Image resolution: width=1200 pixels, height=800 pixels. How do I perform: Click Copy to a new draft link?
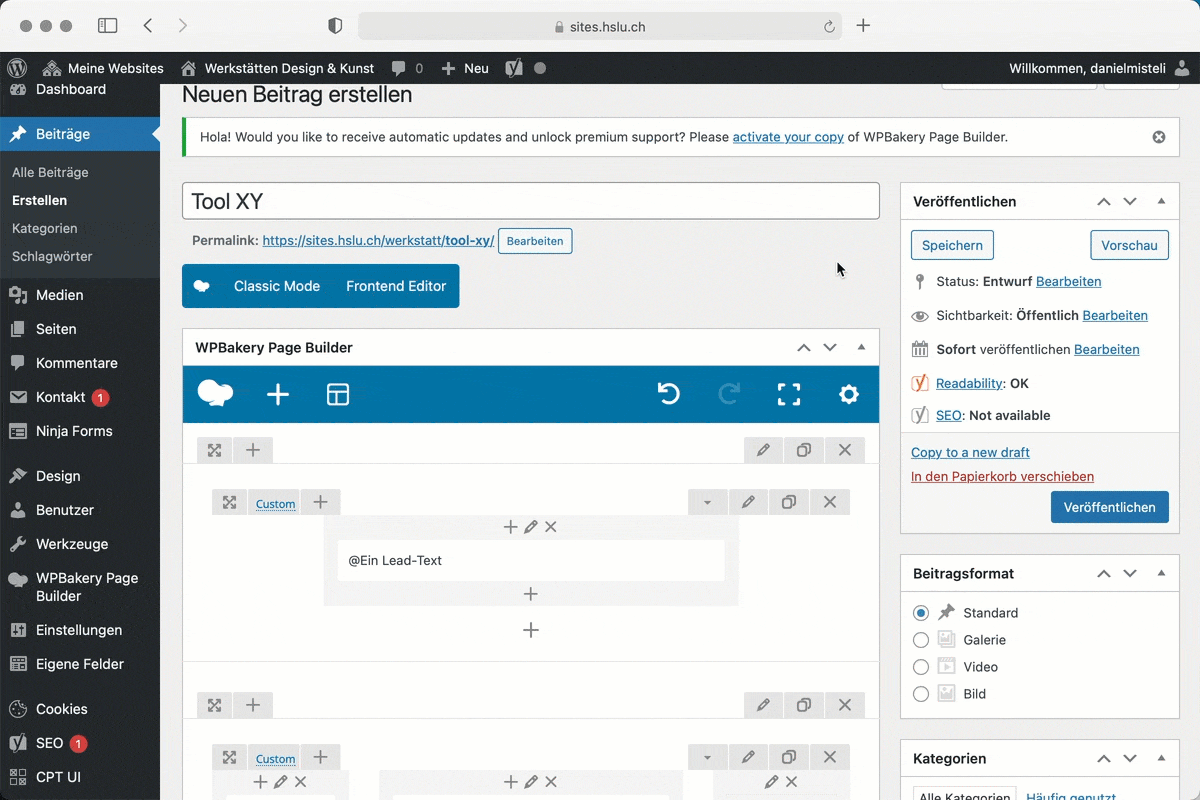(x=970, y=452)
